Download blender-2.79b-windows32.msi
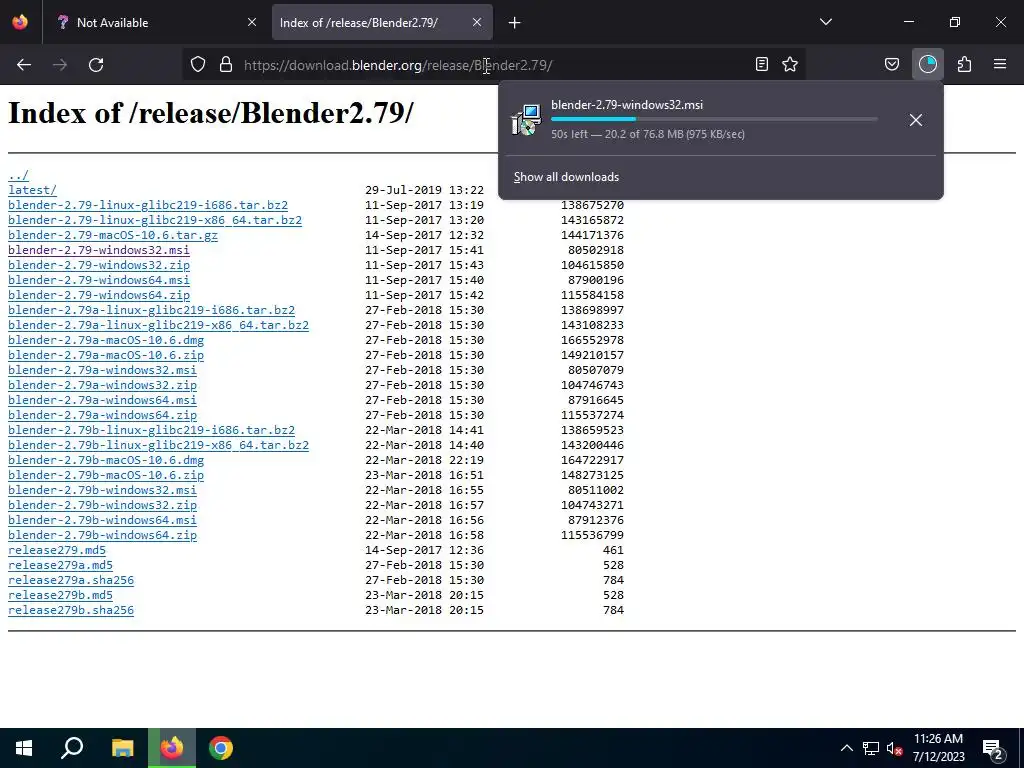Viewport: 1024px width, 768px height. click(103, 490)
